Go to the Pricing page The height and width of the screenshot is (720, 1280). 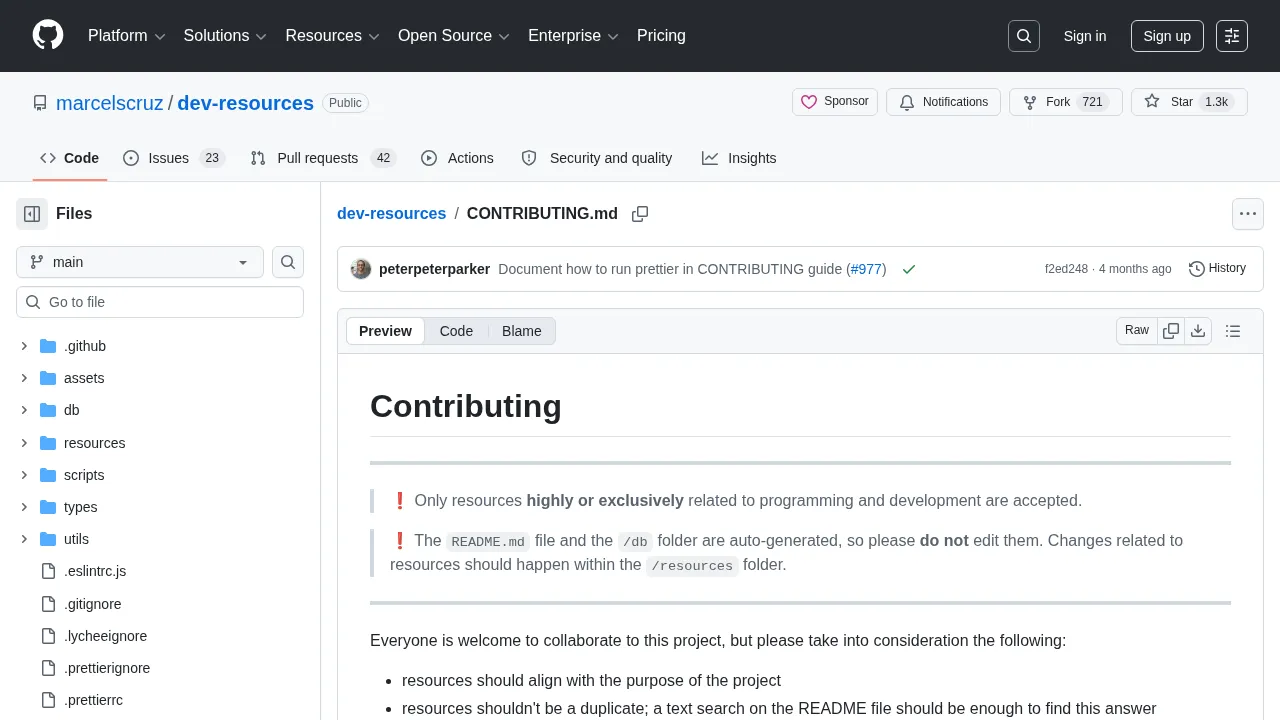661,36
